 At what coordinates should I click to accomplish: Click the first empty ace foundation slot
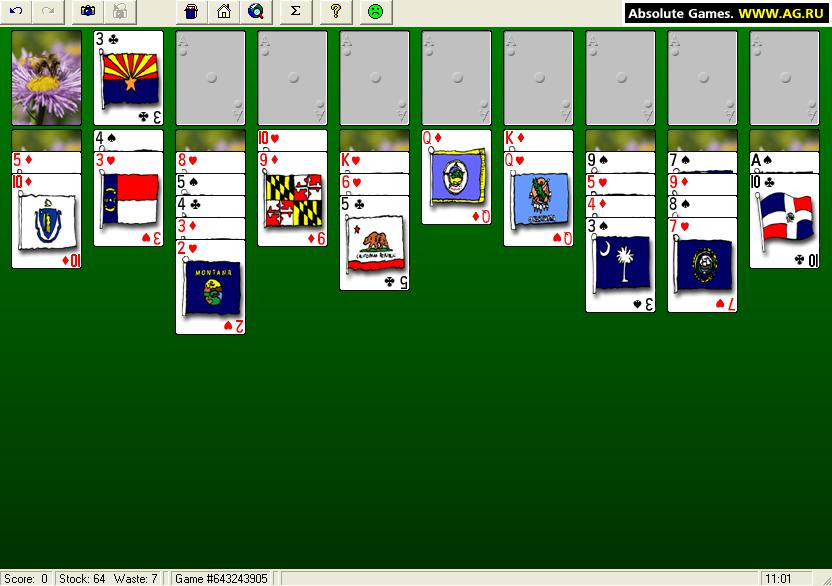[x=210, y=77]
